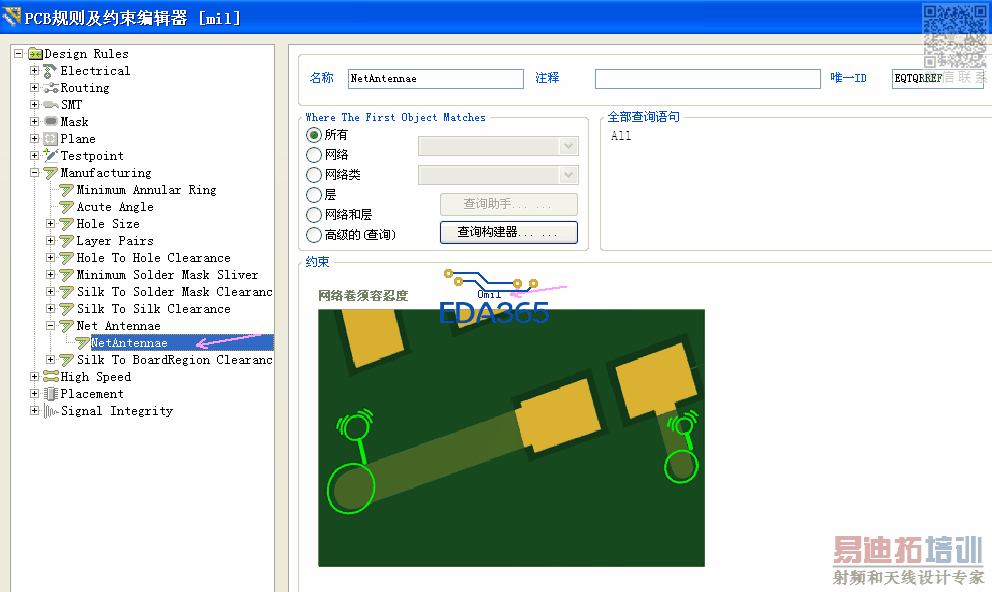Select the 所有 (All) radio option
Screen dimensions: 992x592
point(314,135)
